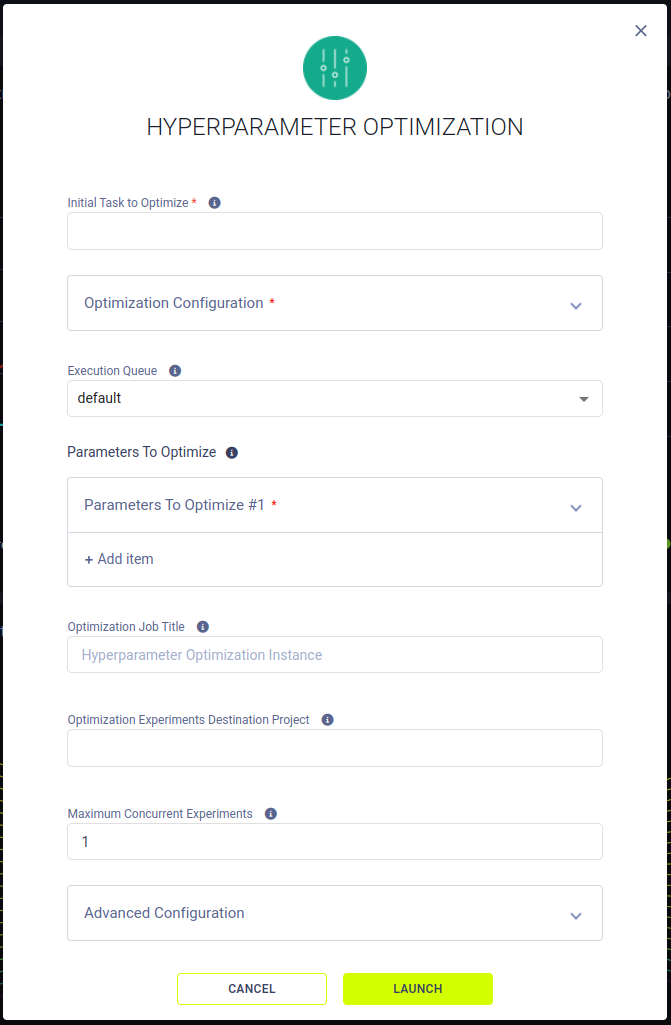
Task: Click Optimization Configuration chevron arrow
Action: [x=576, y=305]
